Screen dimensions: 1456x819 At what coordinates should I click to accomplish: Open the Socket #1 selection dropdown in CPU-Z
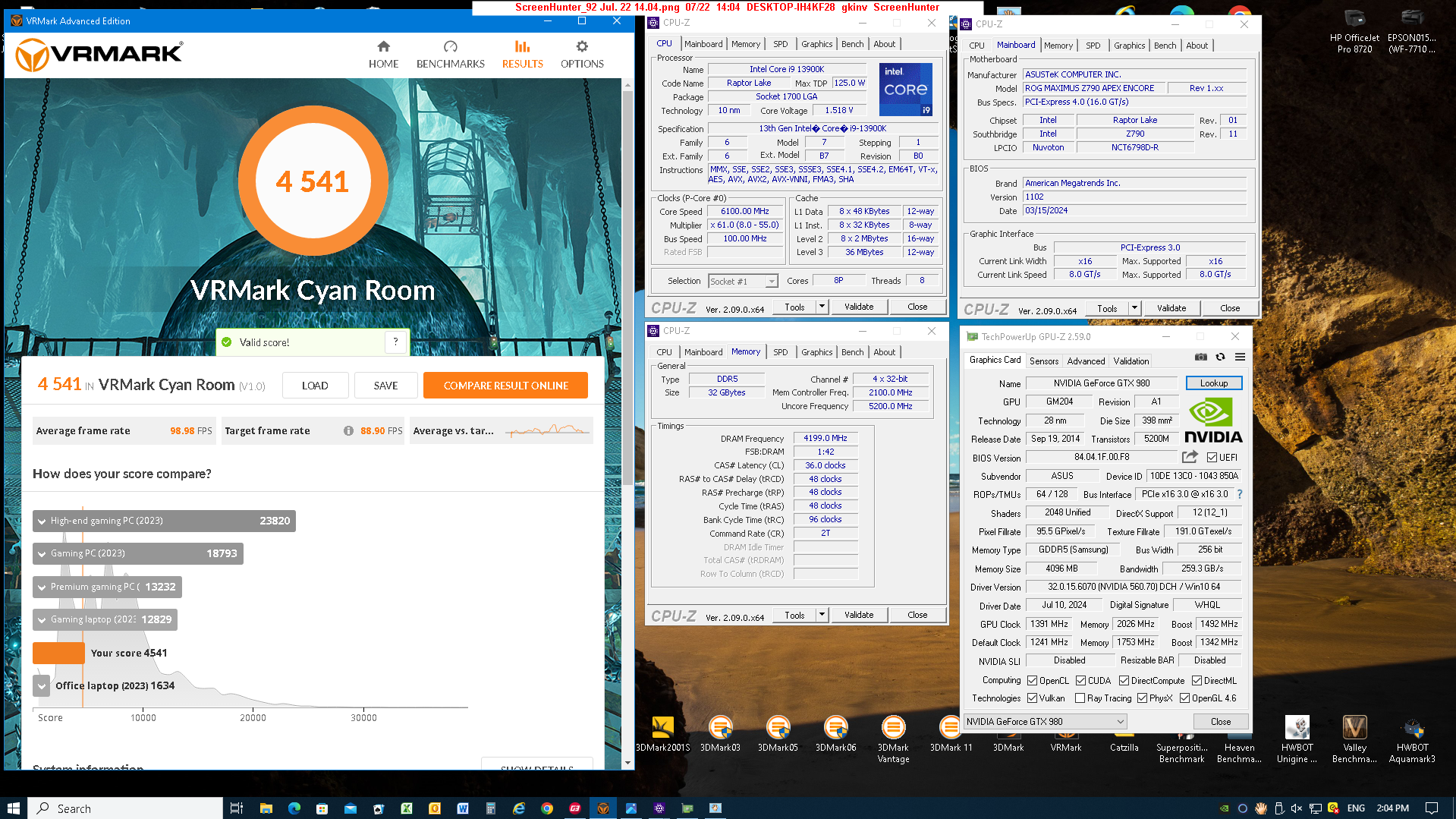[x=744, y=281]
